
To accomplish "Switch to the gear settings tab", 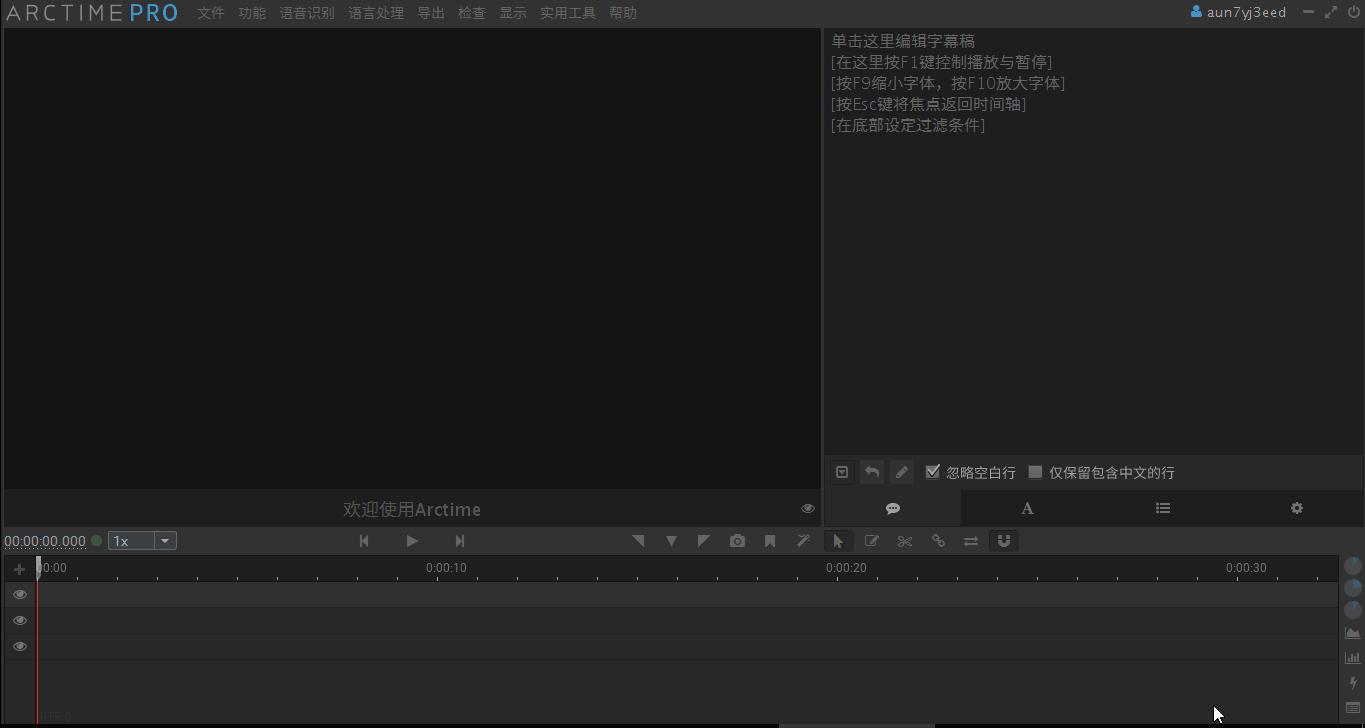I will pos(1296,508).
